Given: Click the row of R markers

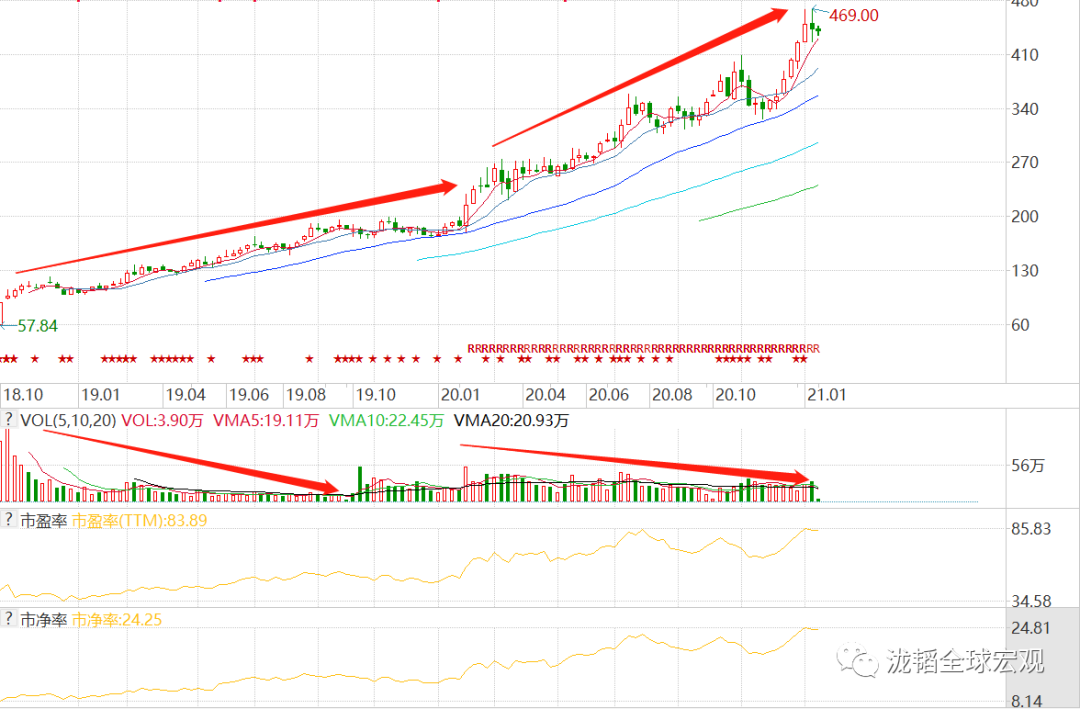Looking at the screenshot, I should (x=643, y=349).
